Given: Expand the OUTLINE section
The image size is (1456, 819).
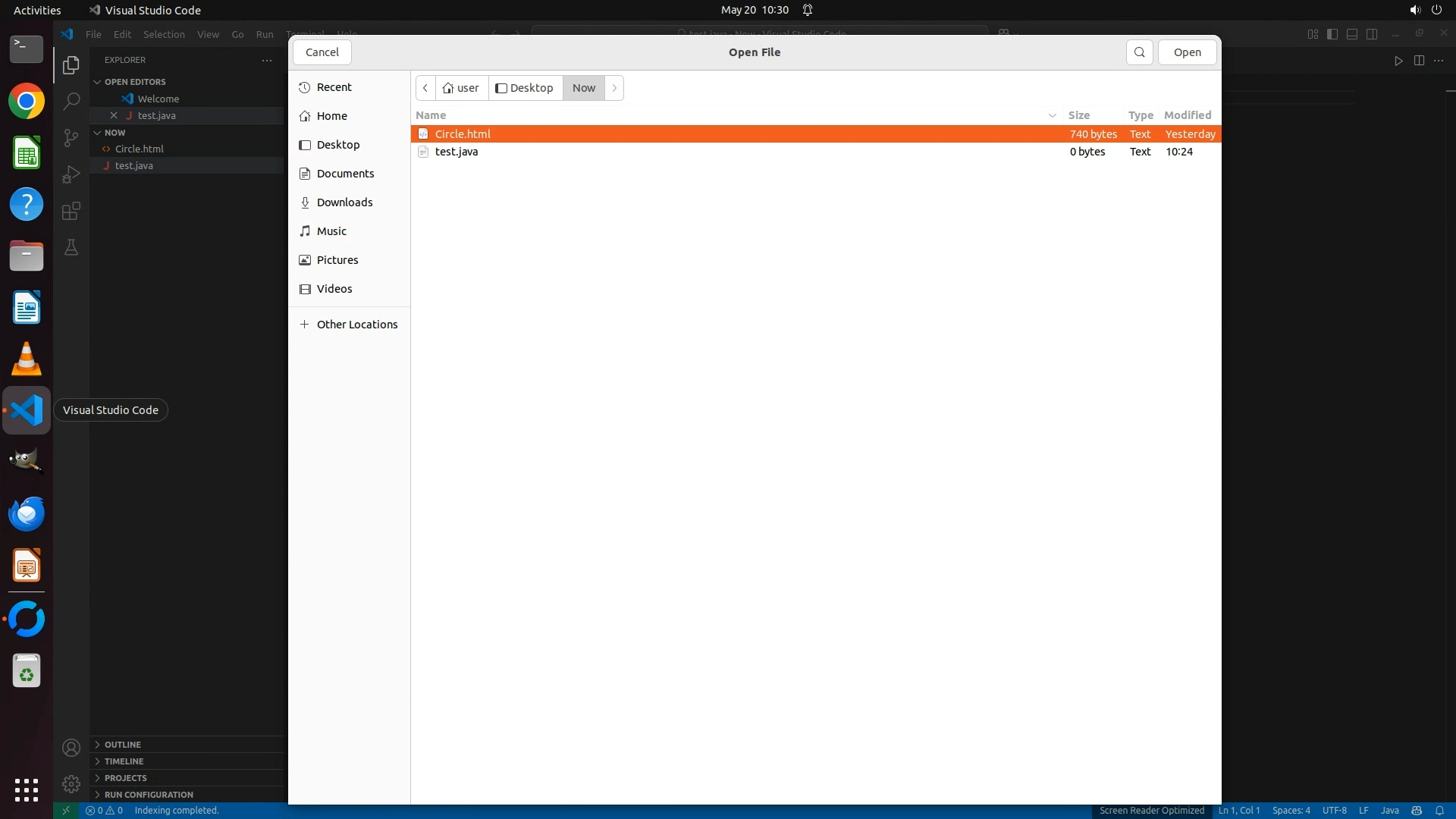Looking at the screenshot, I should coord(122,745).
